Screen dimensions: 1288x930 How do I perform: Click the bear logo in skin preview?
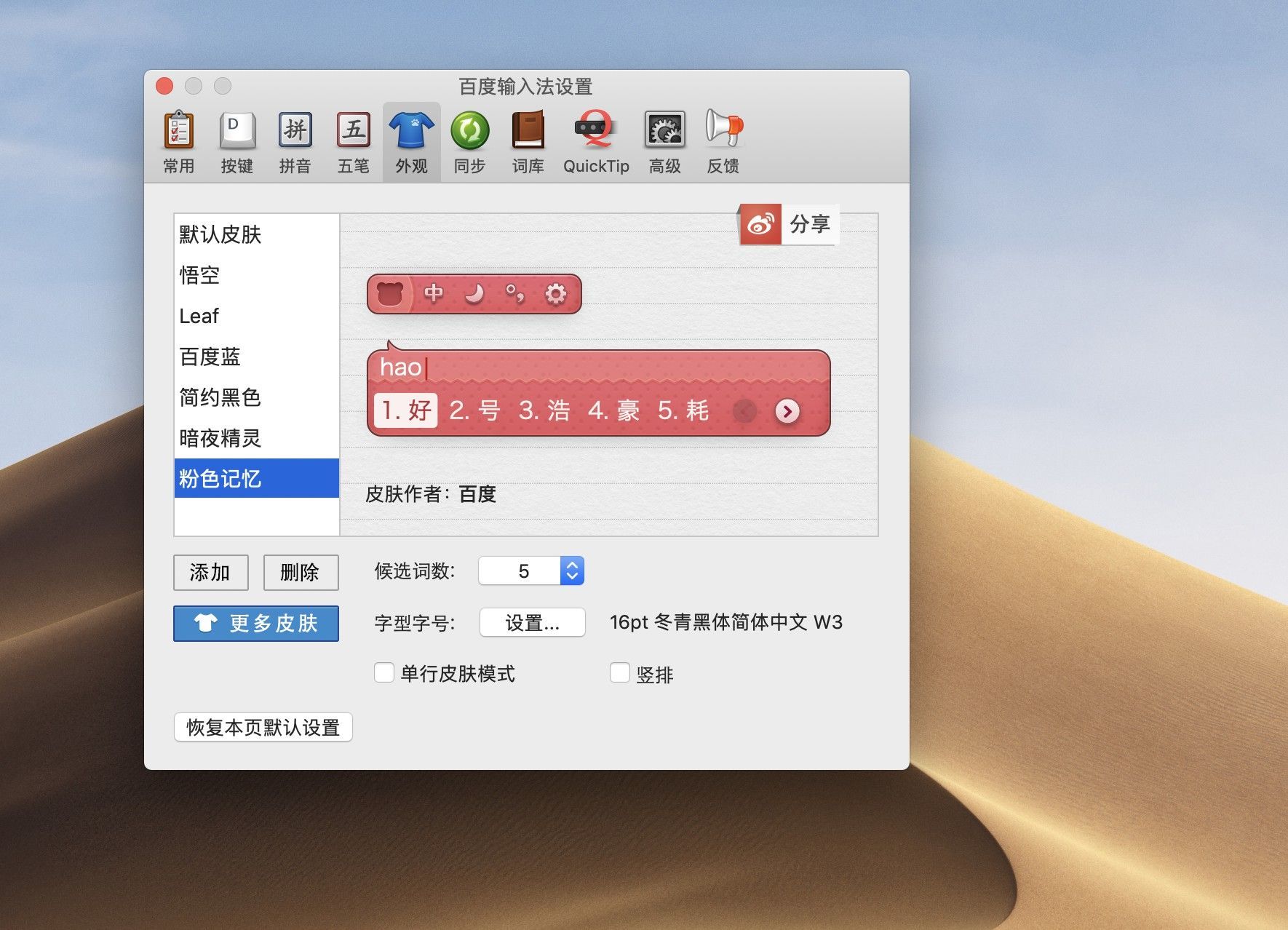[390, 294]
